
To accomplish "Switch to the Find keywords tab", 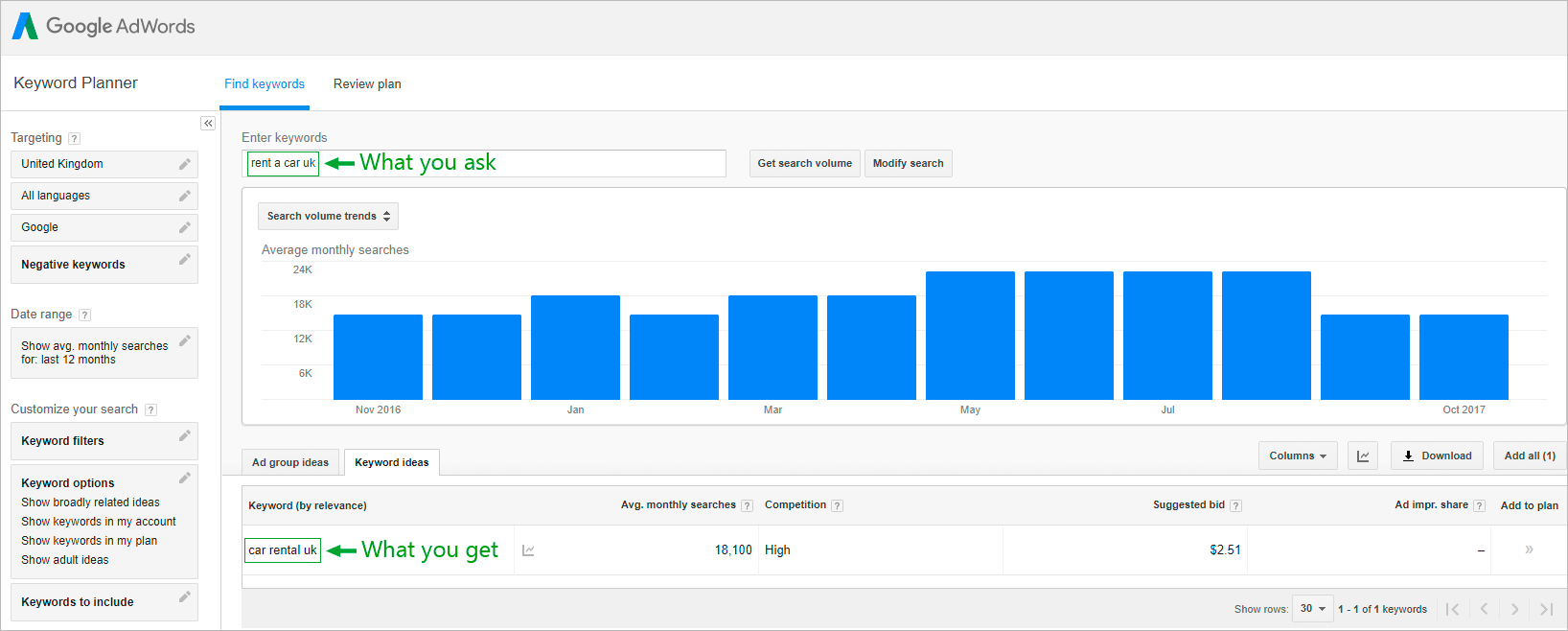I will coord(265,84).
